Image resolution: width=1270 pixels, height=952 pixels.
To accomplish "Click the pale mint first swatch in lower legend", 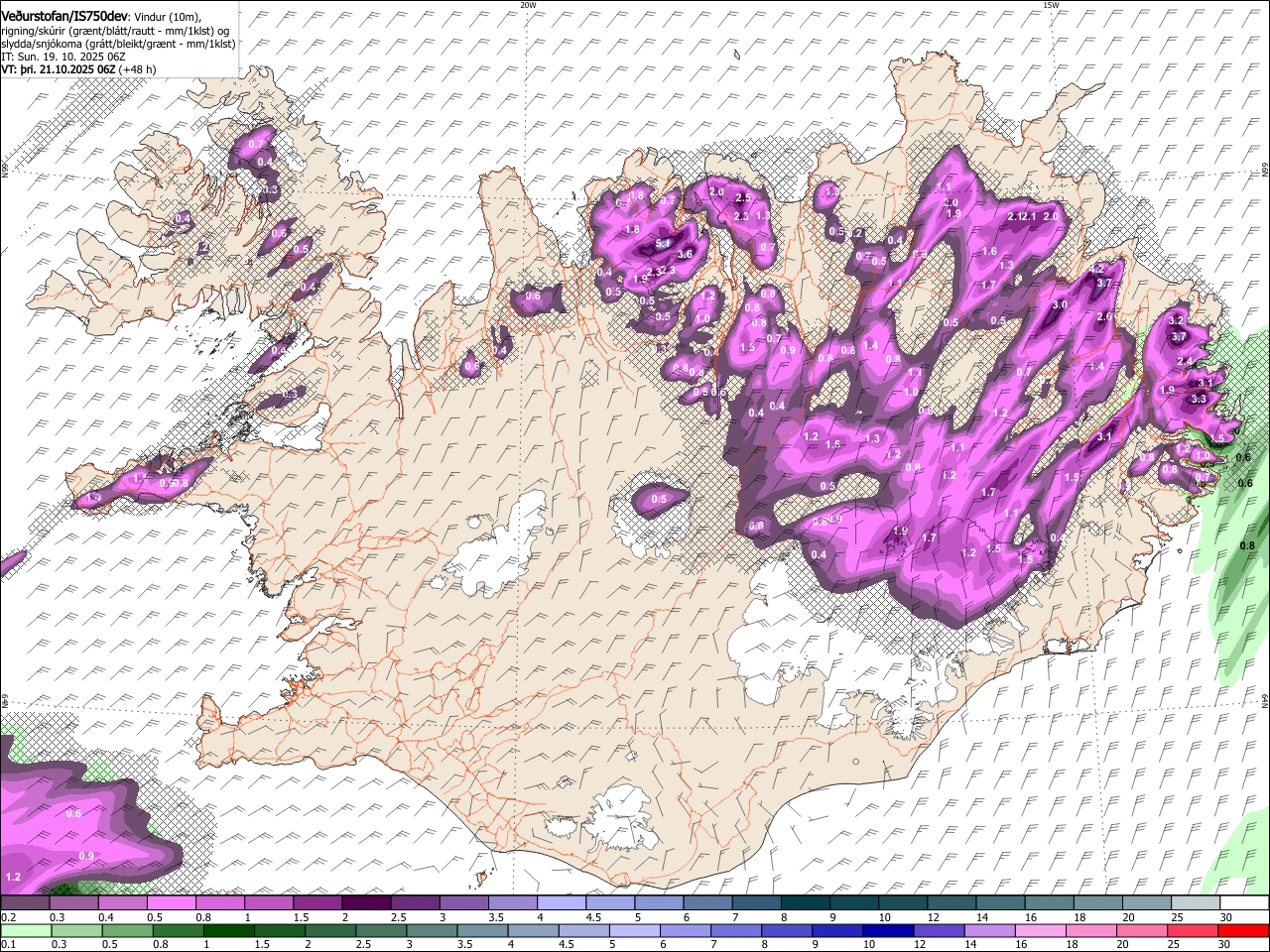I will click(25, 930).
